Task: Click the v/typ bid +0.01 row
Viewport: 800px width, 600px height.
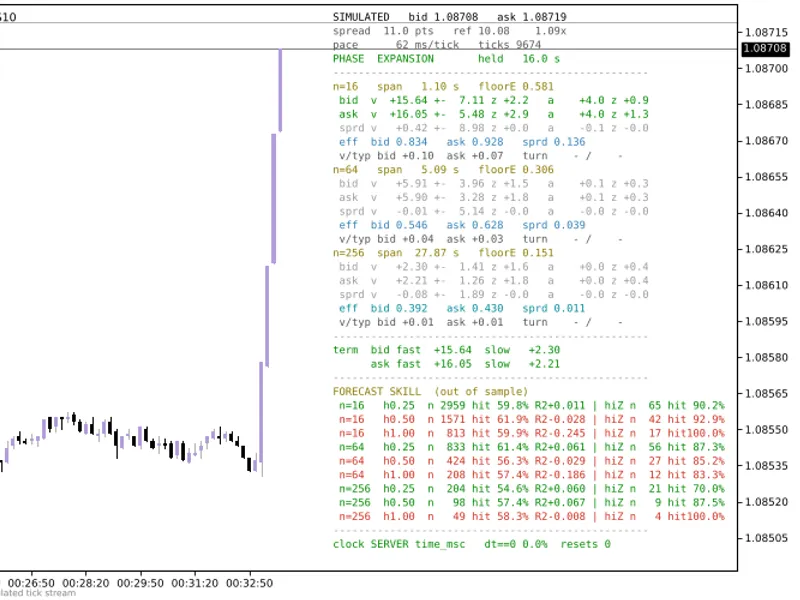Action: click(481, 322)
